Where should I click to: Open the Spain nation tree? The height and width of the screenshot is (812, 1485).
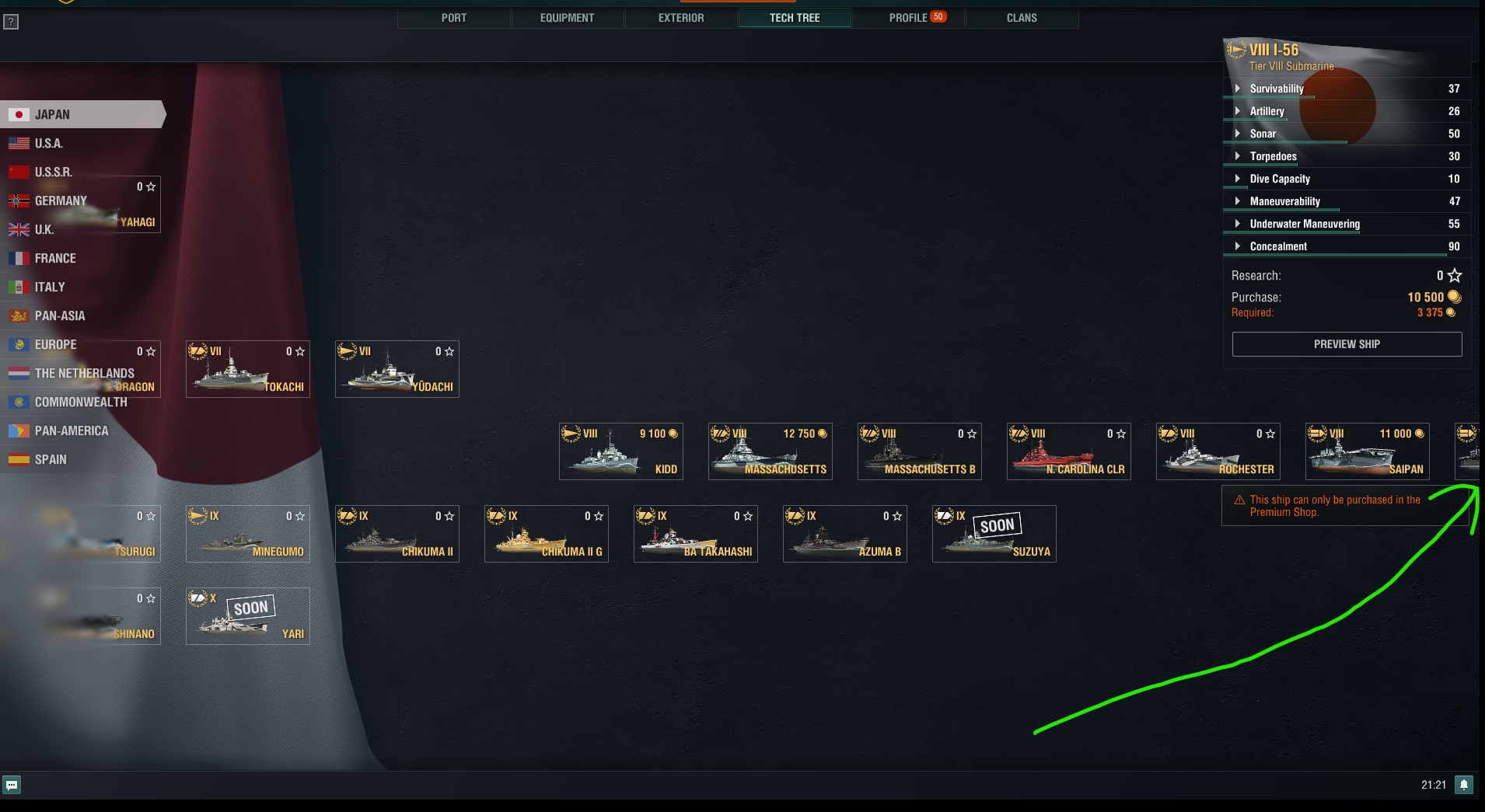point(19,459)
